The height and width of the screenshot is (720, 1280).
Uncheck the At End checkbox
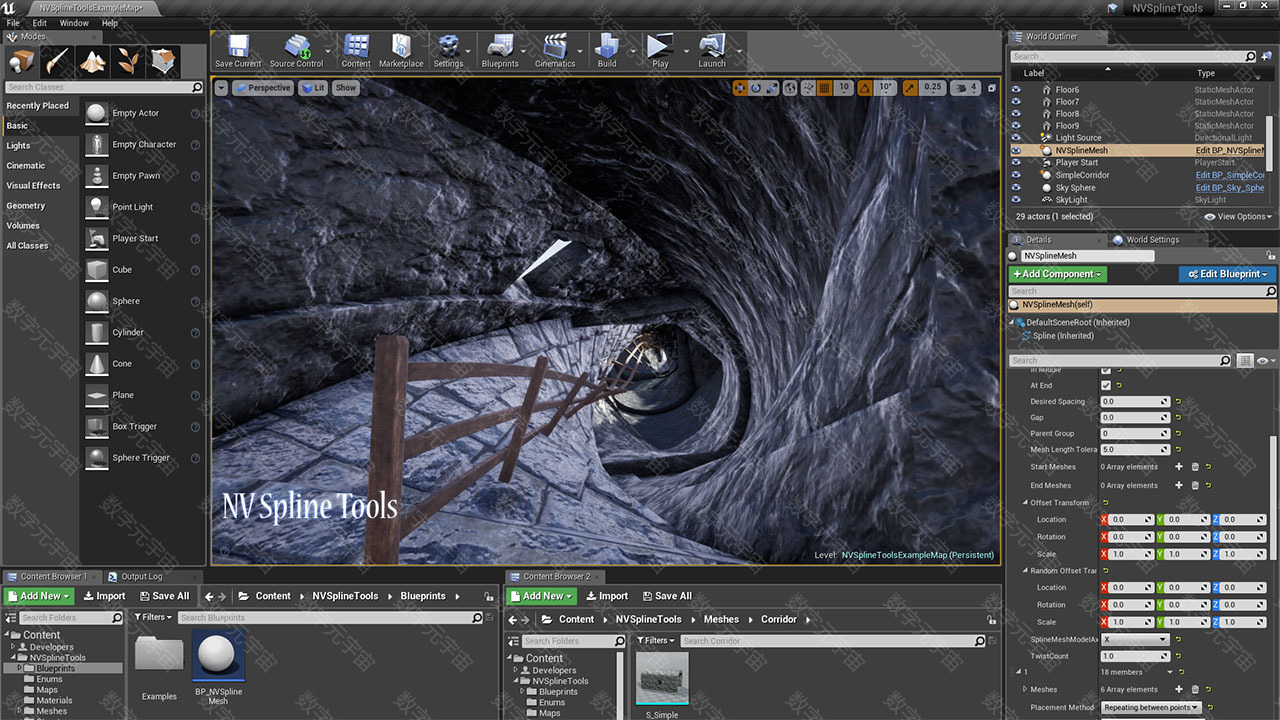pos(1106,385)
